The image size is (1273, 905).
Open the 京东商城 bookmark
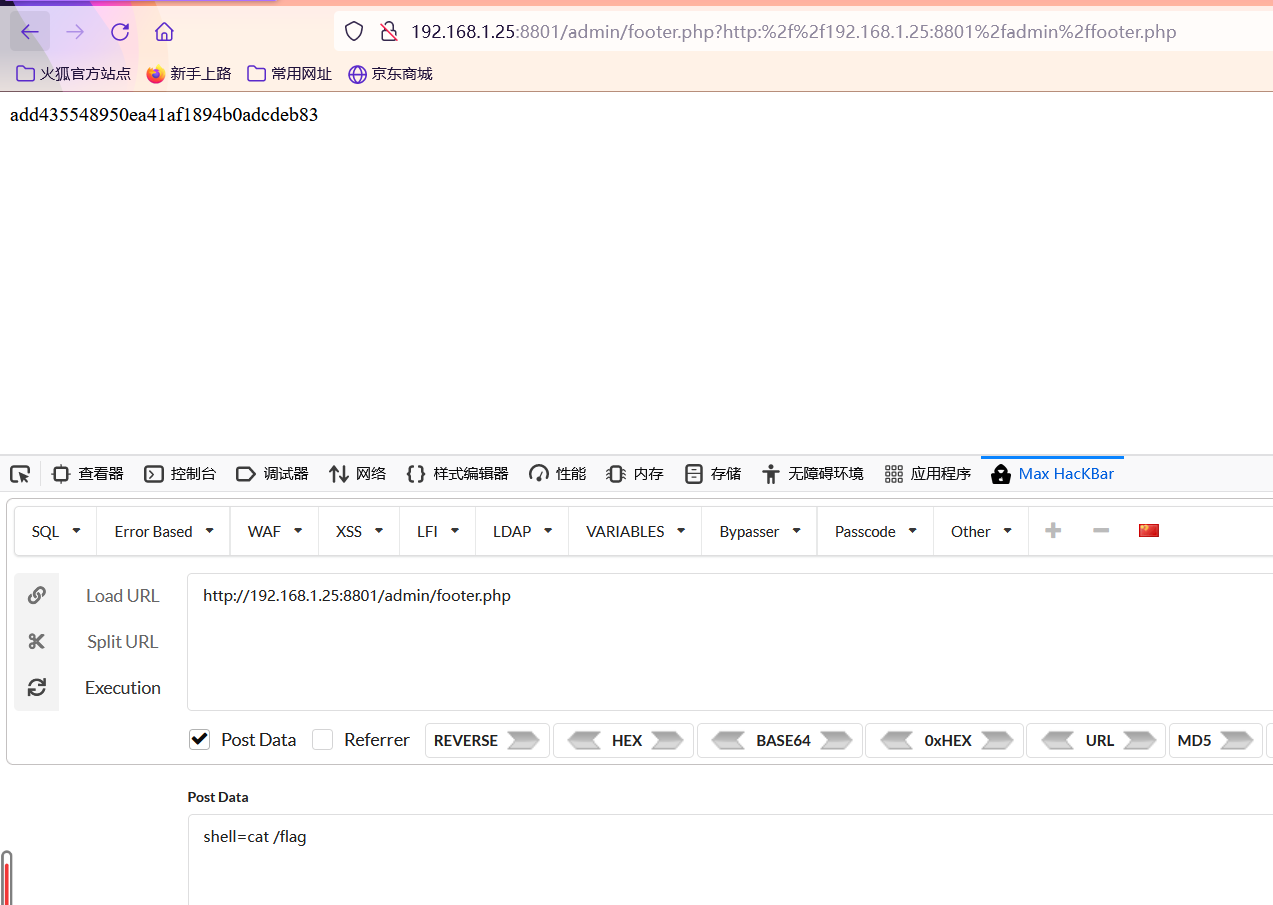390,73
